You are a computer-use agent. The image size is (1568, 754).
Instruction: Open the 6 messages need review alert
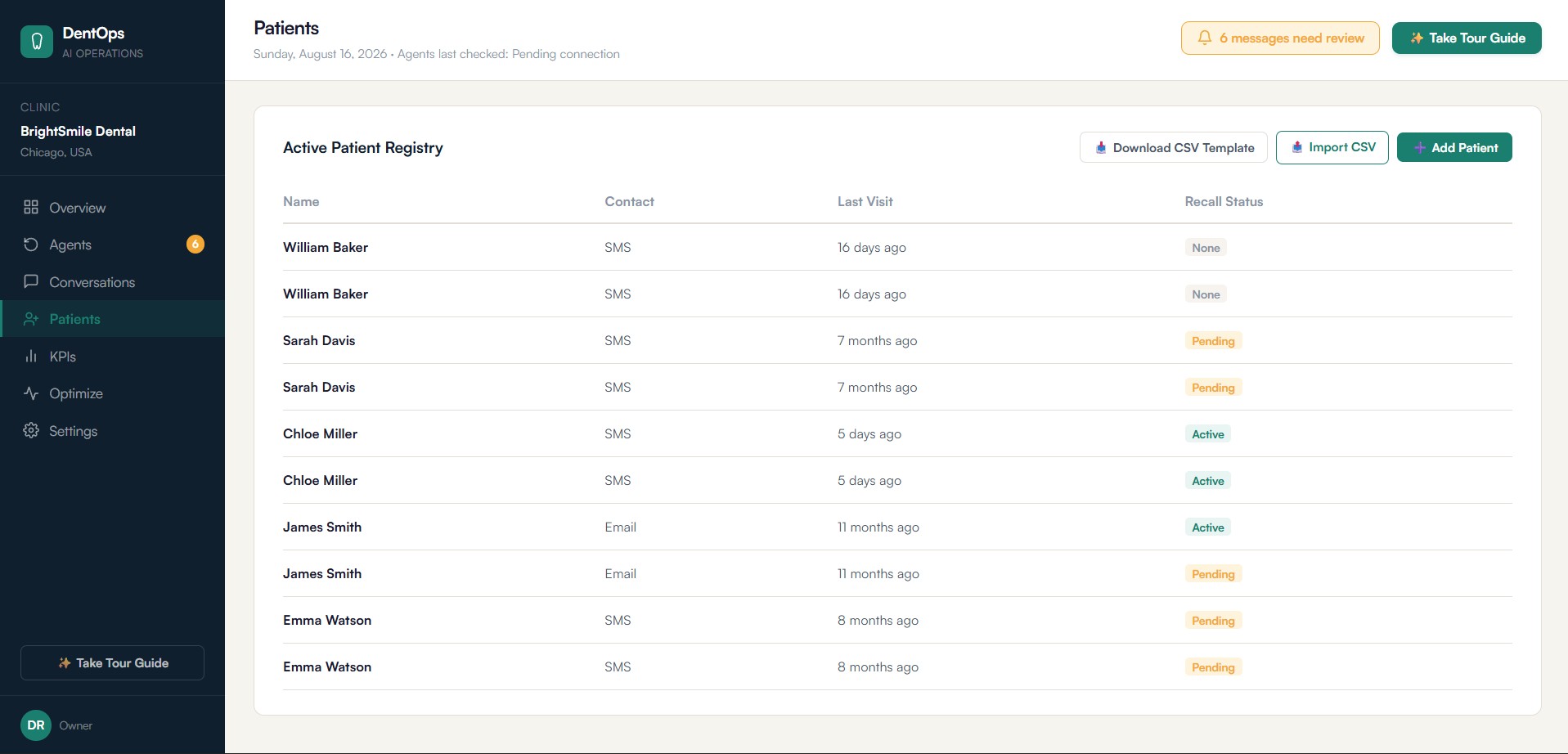[1280, 38]
